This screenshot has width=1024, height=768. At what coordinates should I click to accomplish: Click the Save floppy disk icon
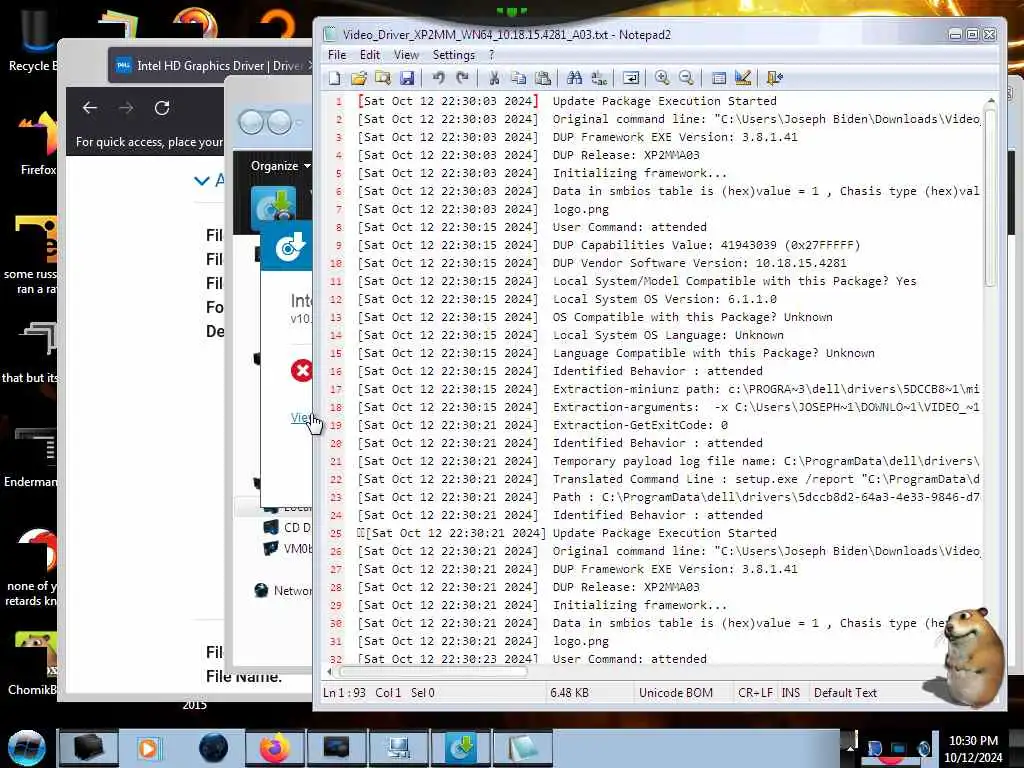(x=407, y=78)
